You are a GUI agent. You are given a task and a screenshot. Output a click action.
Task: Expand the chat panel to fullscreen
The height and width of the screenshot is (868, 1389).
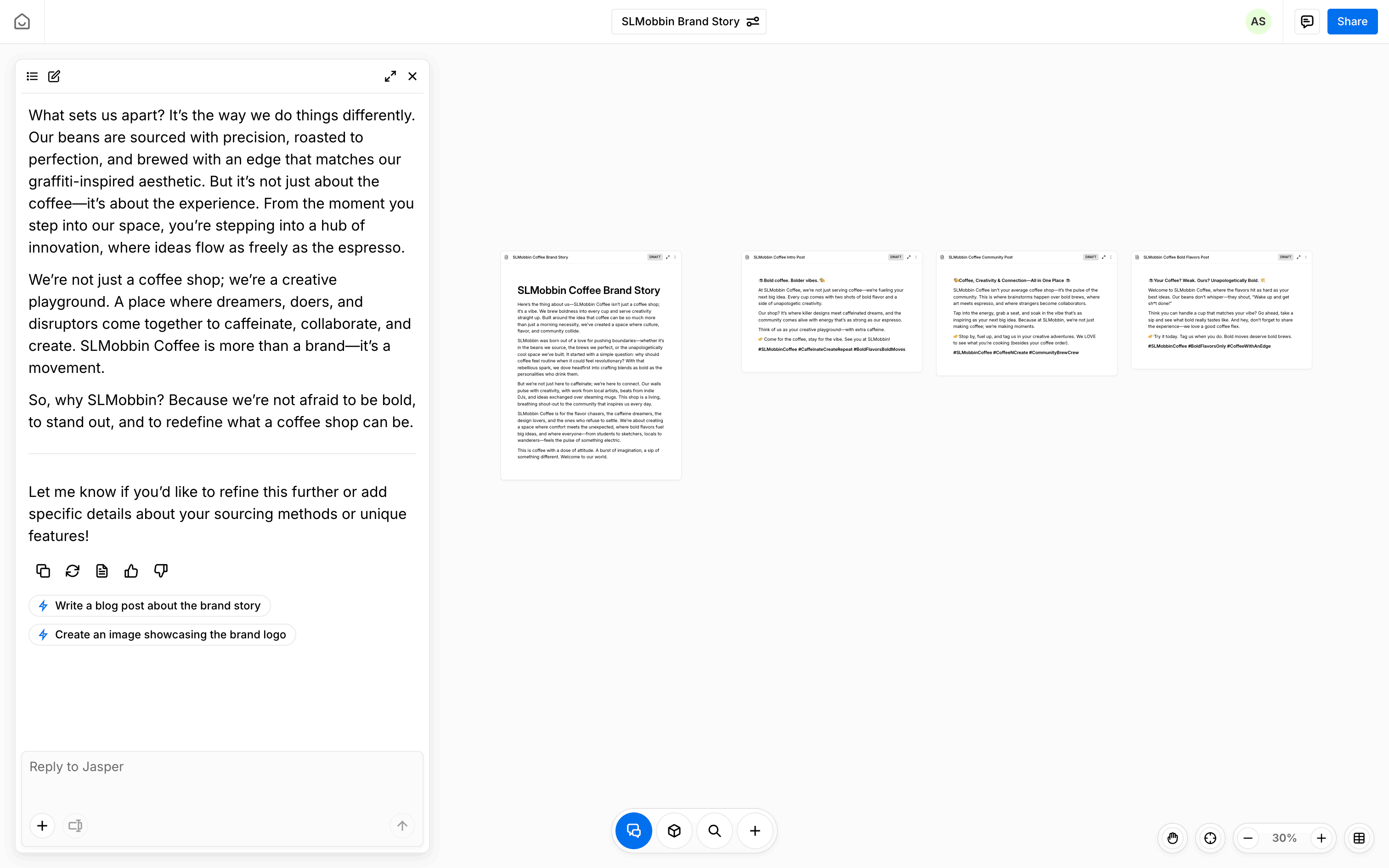click(x=390, y=76)
